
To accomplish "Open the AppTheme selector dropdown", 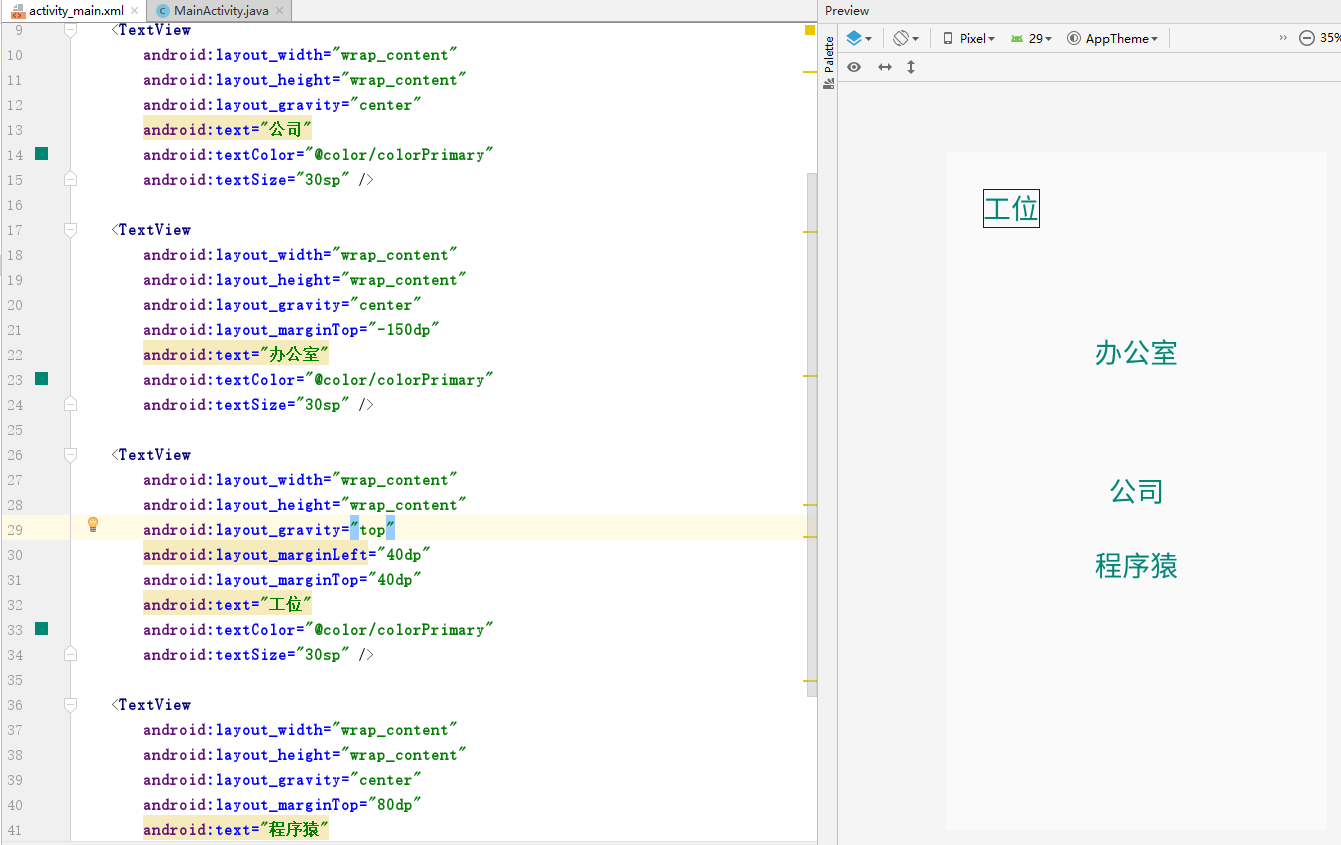I will [1113, 38].
